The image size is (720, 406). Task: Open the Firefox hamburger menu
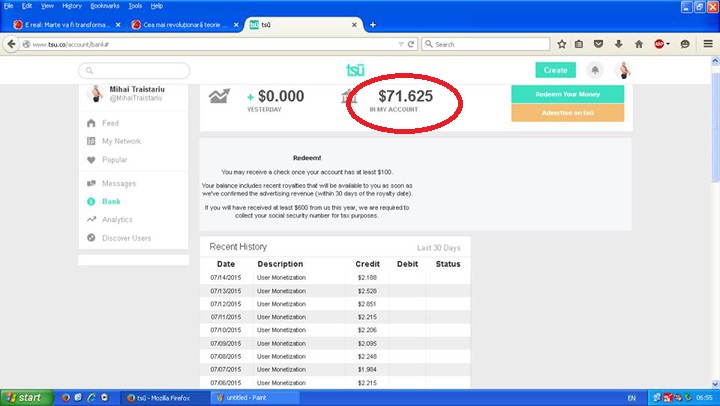pyautogui.click(x=708, y=44)
